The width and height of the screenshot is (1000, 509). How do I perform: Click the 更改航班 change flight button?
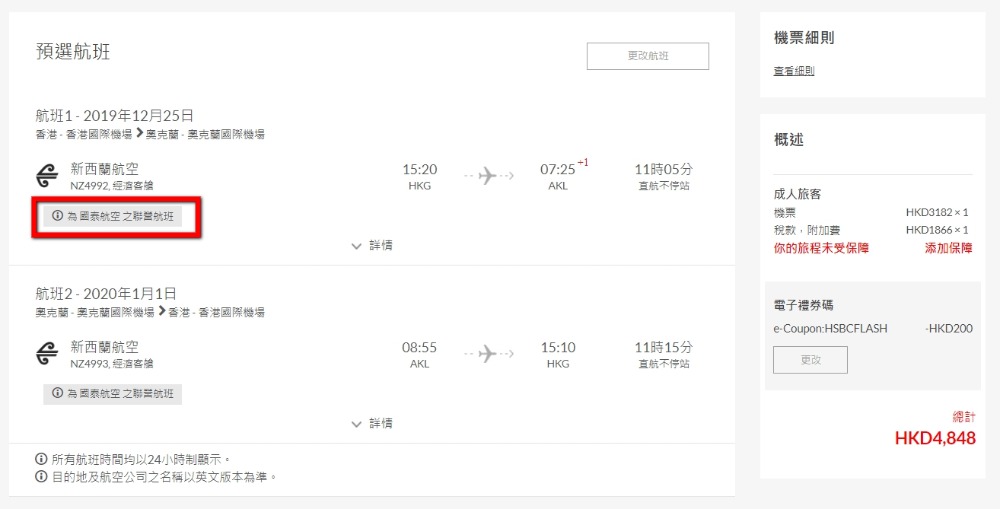tap(648, 56)
